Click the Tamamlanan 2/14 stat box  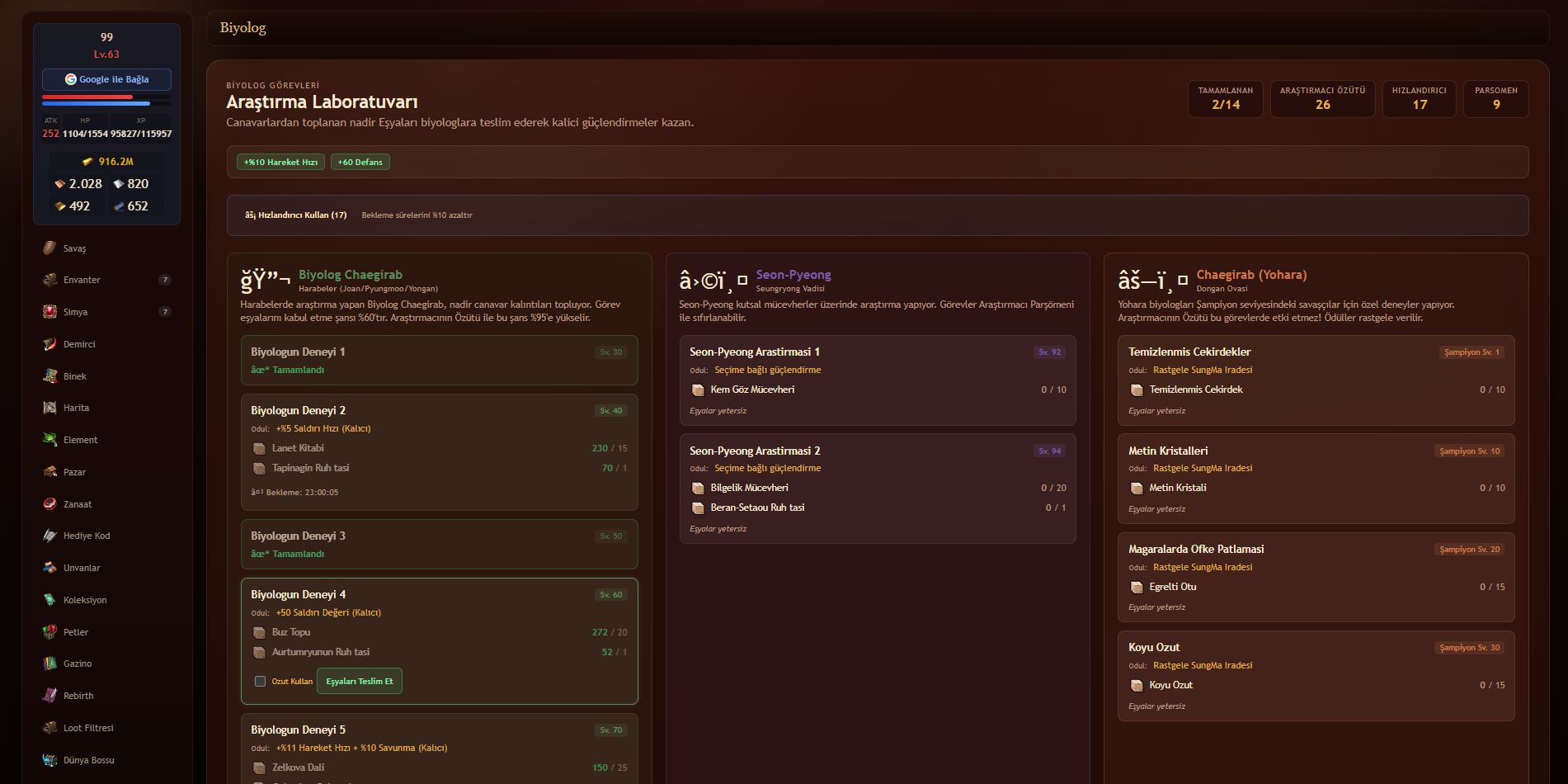pyautogui.click(x=1226, y=99)
